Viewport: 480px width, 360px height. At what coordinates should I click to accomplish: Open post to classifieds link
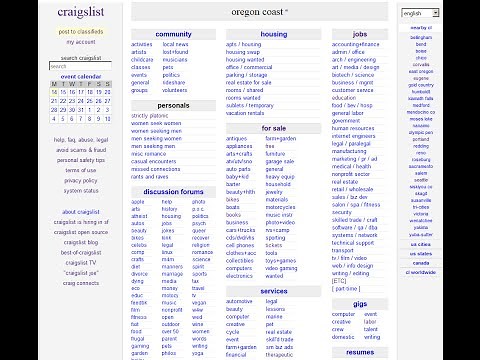[81, 32]
